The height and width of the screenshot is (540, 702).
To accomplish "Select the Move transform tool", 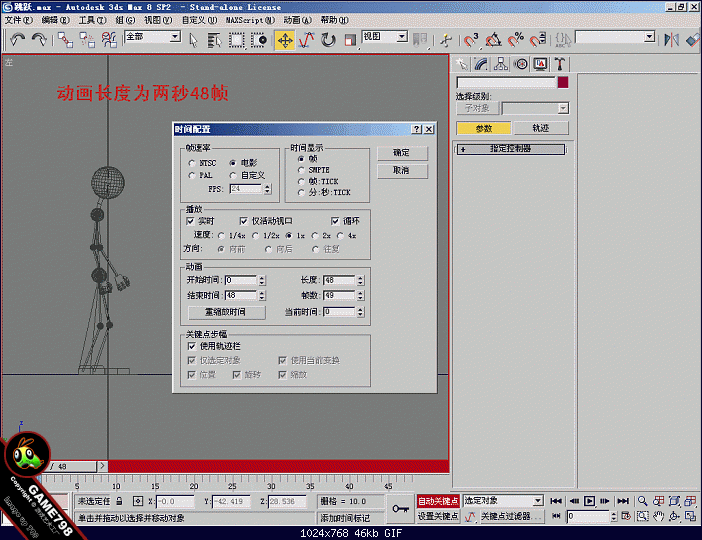I will coord(284,40).
